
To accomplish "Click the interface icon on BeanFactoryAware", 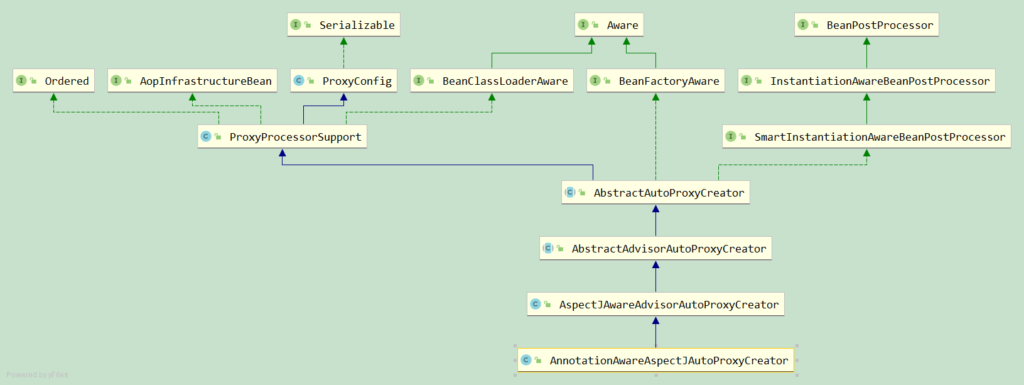I will [595, 82].
